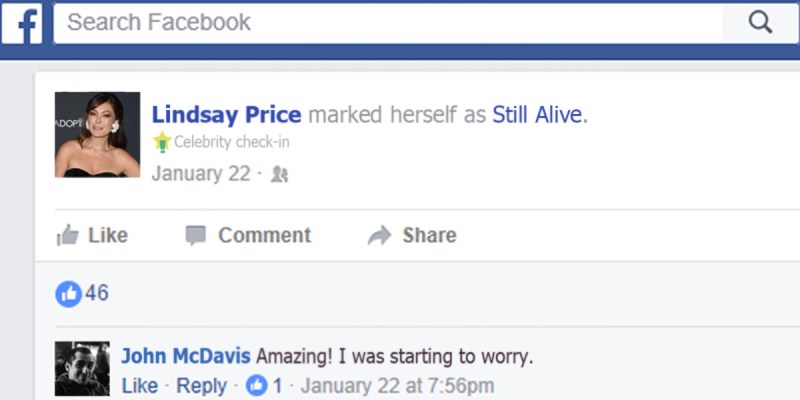Click the thumbs-up Like icon on post

click(x=67, y=235)
